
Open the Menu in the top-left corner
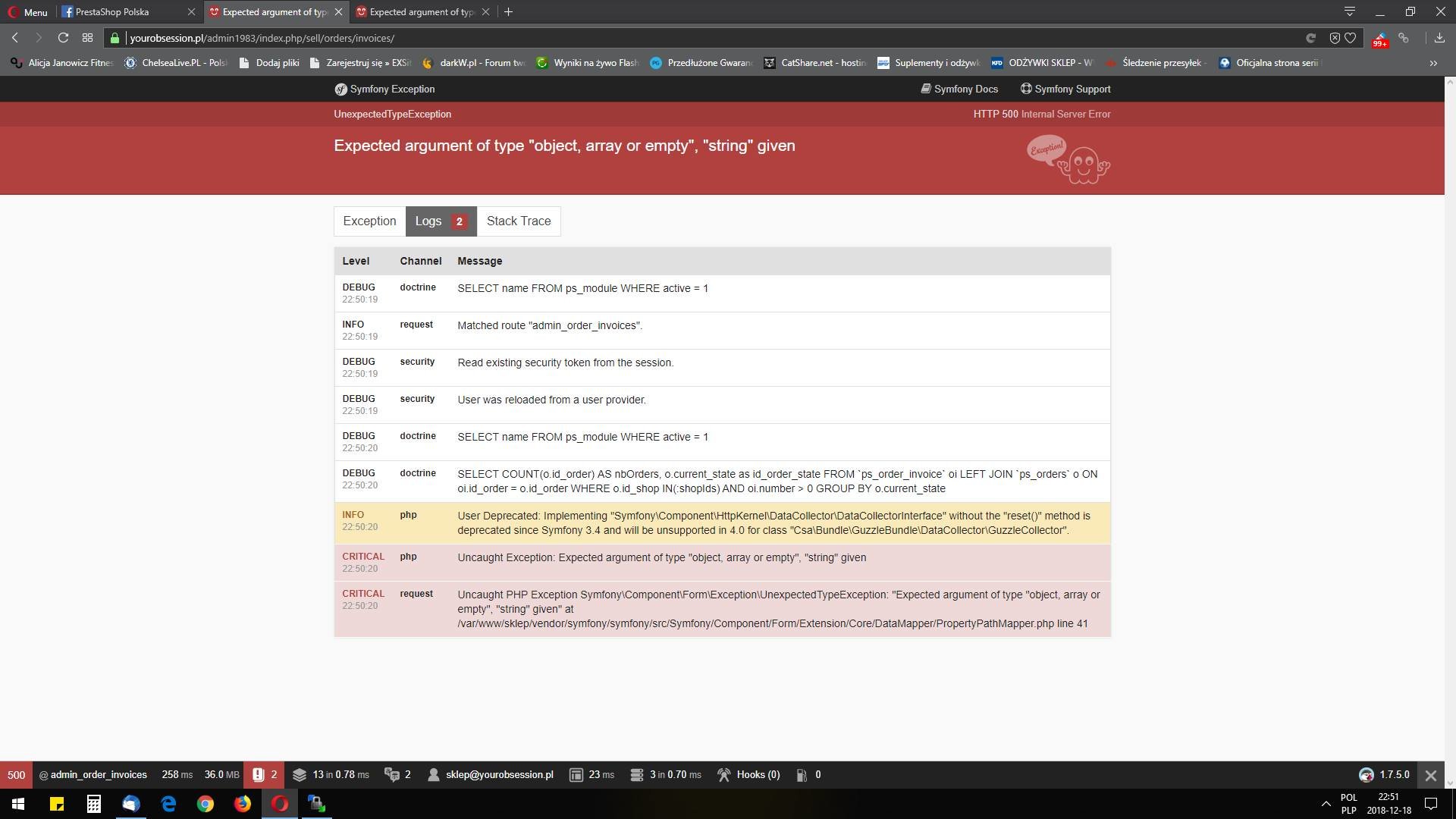tap(27, 11)
